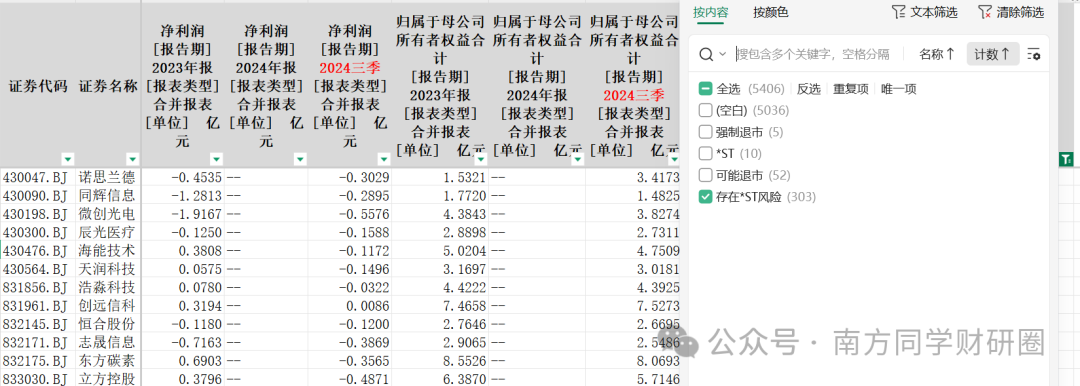Image resolution: width=1080 pixels, height=386 pixels.
Task: Check the 强制退市 option
Action: pos(705,132)
